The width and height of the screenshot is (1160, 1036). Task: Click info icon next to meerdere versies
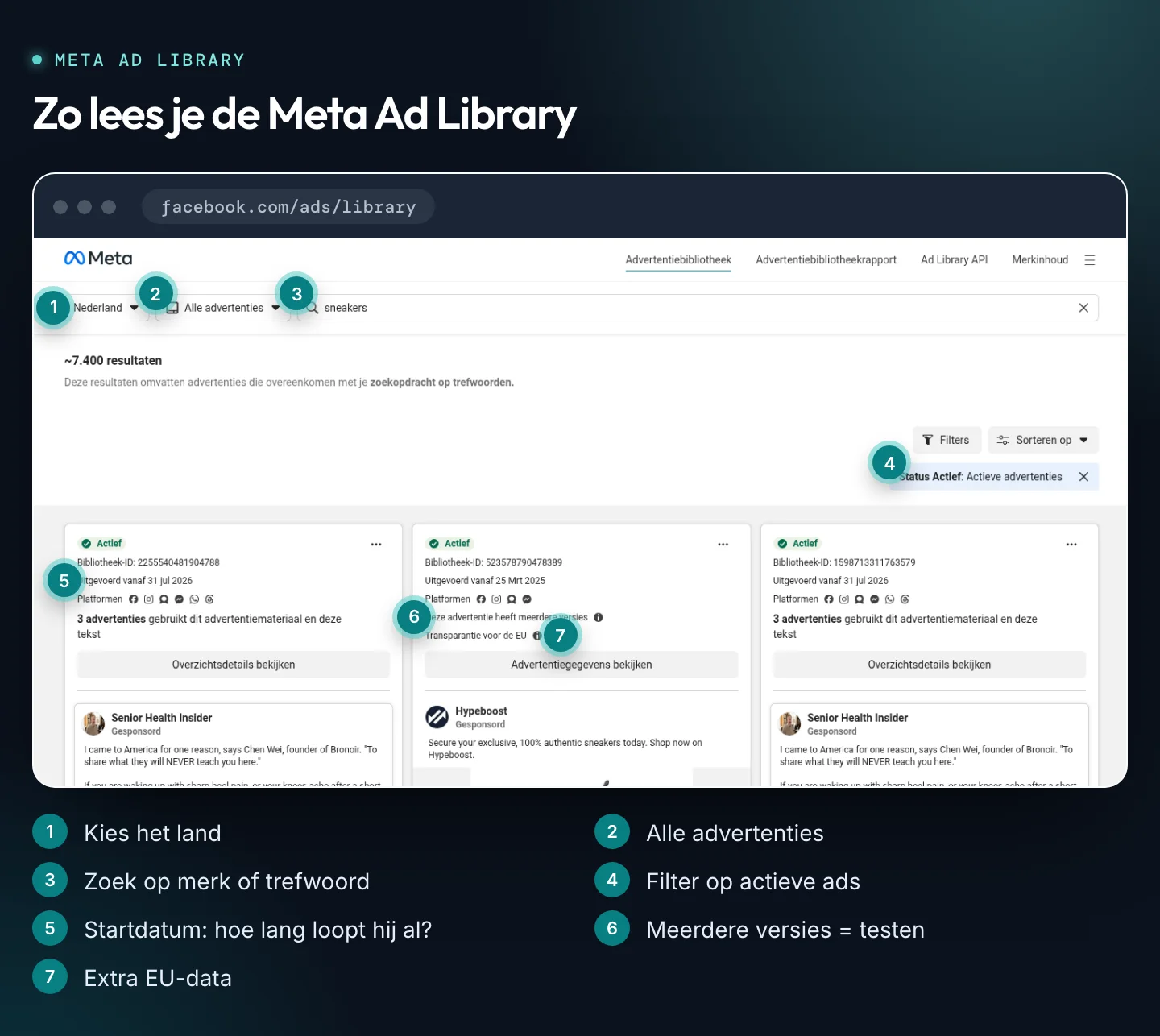click(x=599, y=618)
